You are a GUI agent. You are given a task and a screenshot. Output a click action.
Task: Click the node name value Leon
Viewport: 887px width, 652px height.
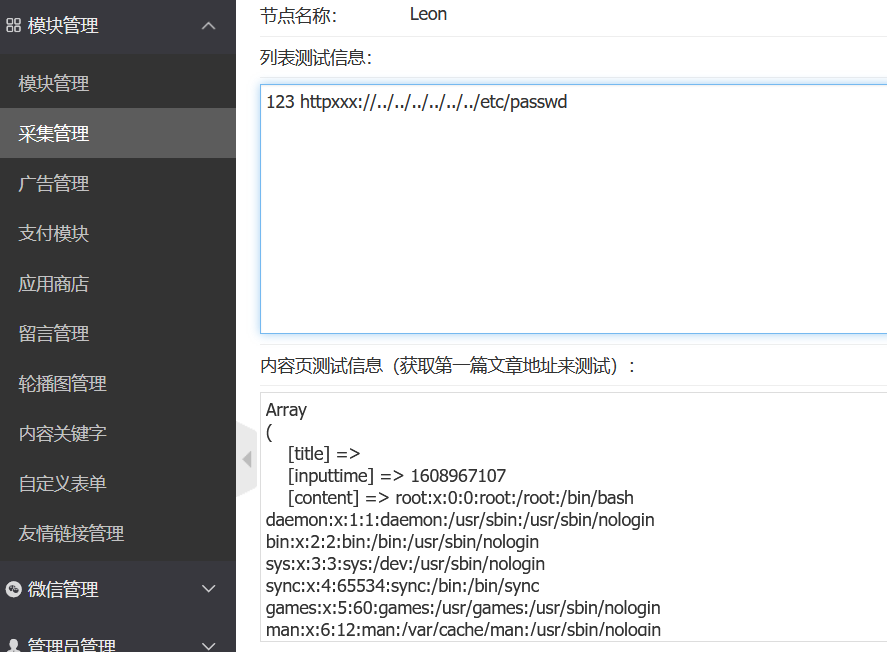428,14
